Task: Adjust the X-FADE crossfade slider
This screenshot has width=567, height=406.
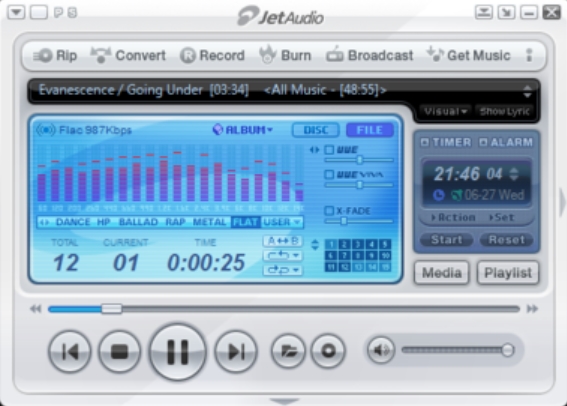Action: point(359,221)
